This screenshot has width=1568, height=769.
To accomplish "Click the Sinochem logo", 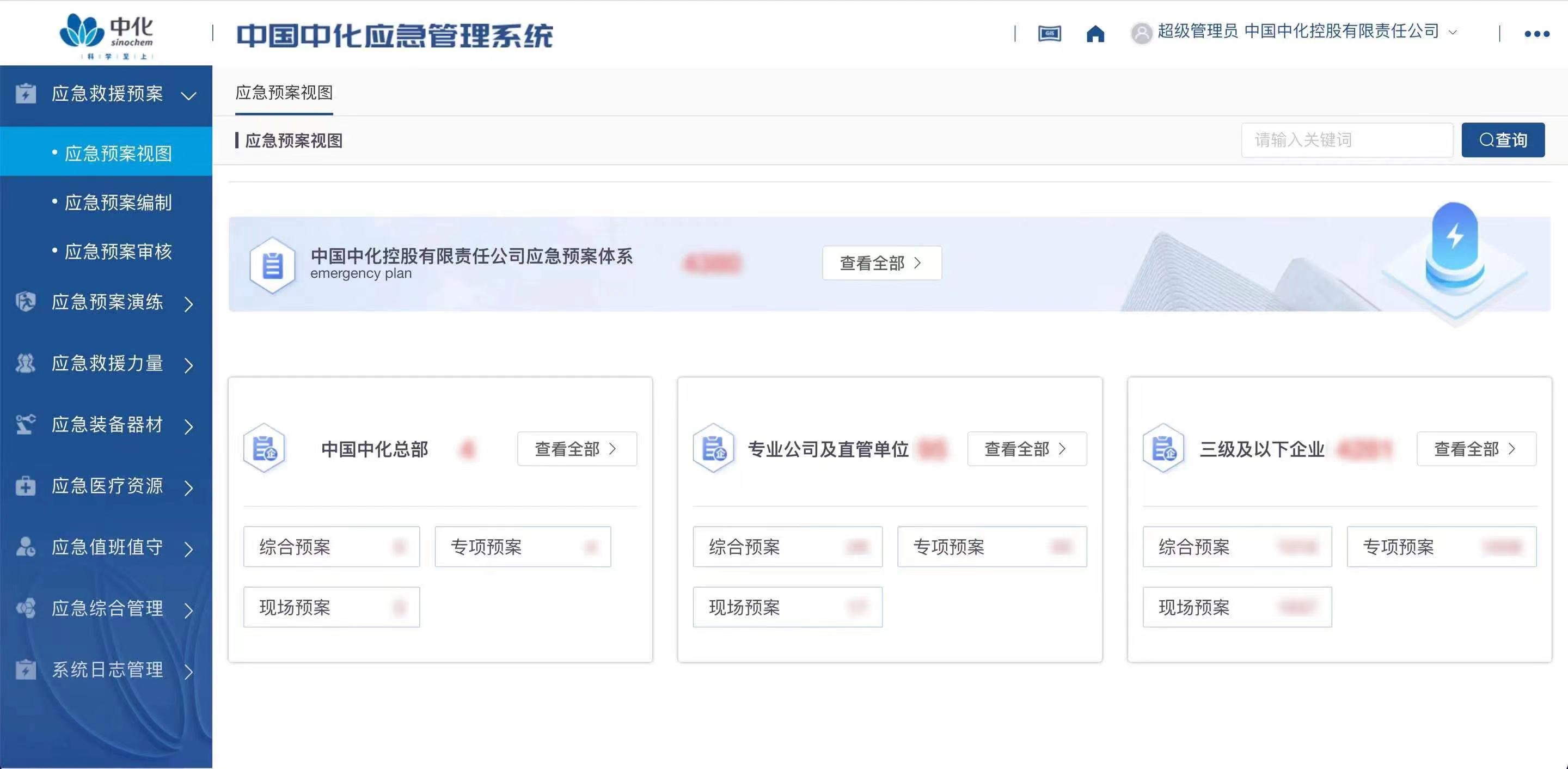I will pos(107,35).
